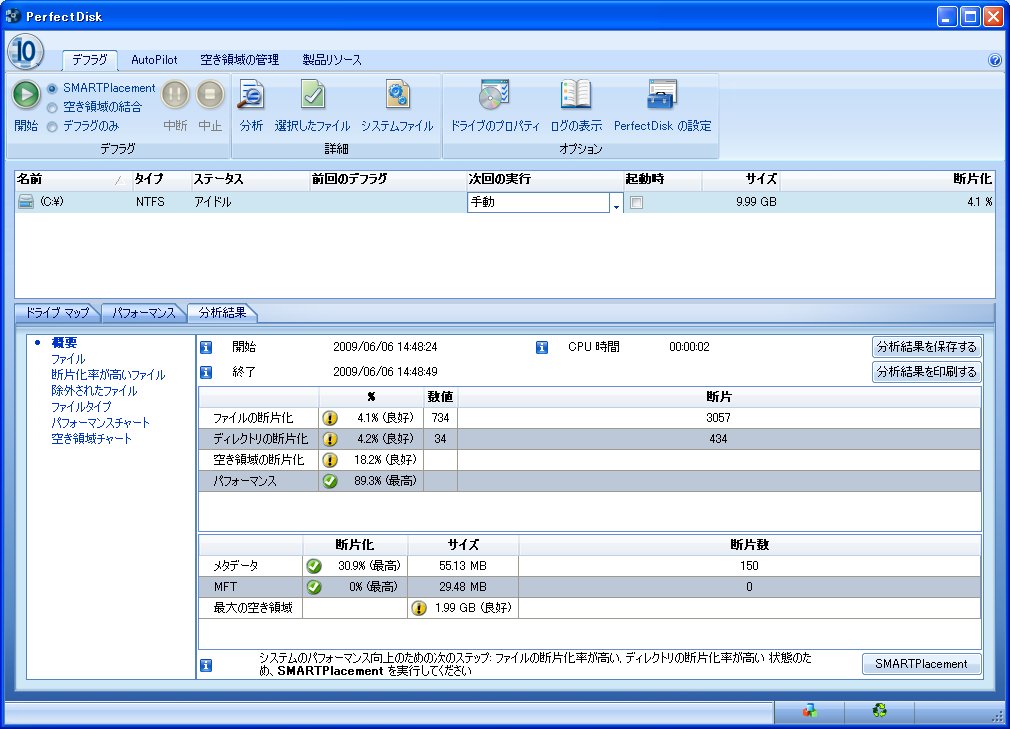The width and height of the screenshot is (1010, 729).
Task: Click info icon beside recommendation text
Action: [206, 665]
